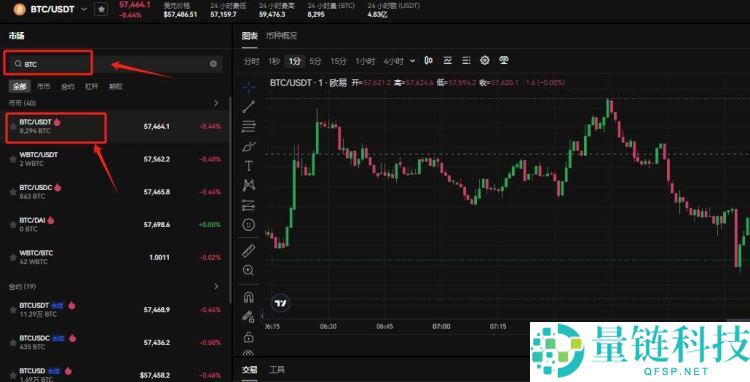The width and height of the screenshot is (750, 382).
Task: Toggle the magnet snap mode
Action: [249, 297]
